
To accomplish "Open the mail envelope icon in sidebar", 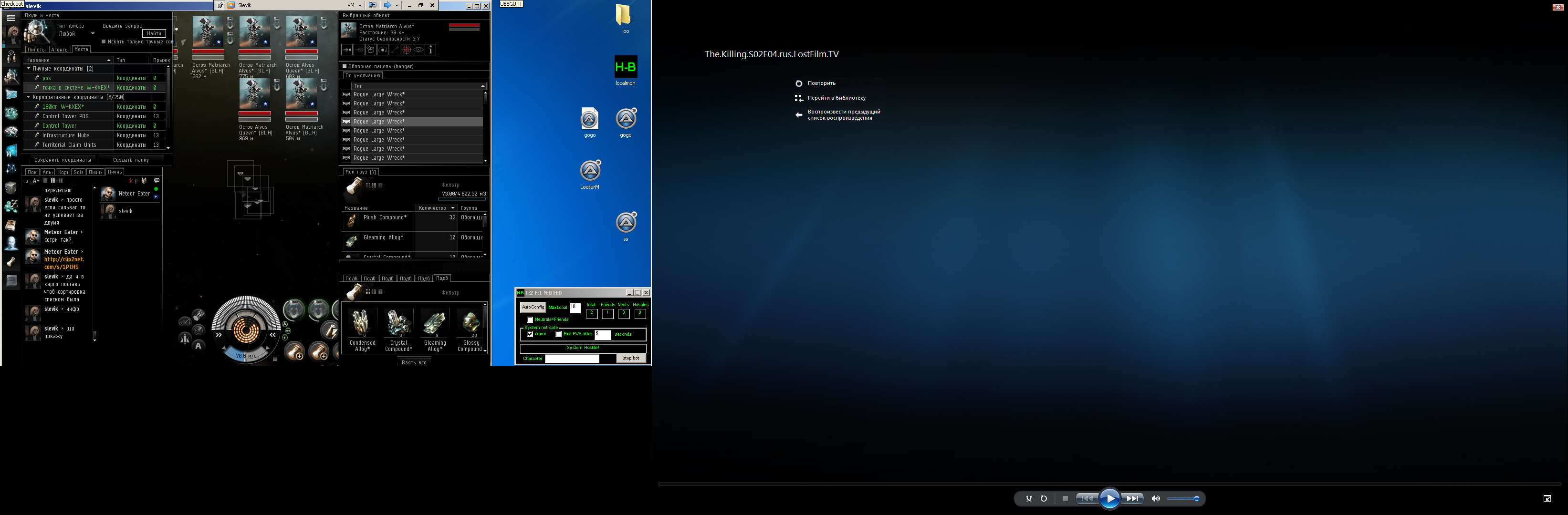I will click(11, 94).
